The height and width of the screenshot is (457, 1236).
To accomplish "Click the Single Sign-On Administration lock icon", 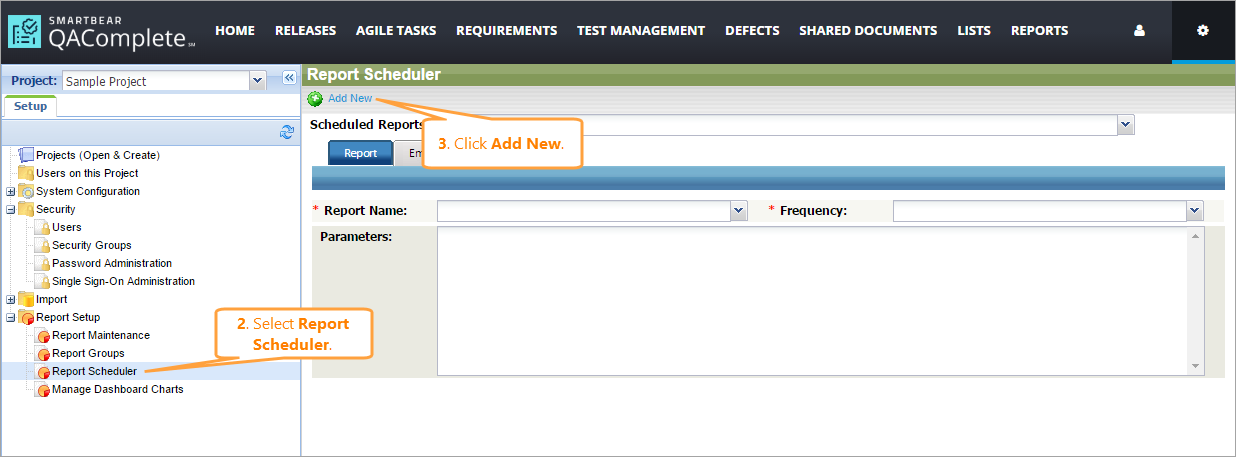I will (x=42, y=281).
